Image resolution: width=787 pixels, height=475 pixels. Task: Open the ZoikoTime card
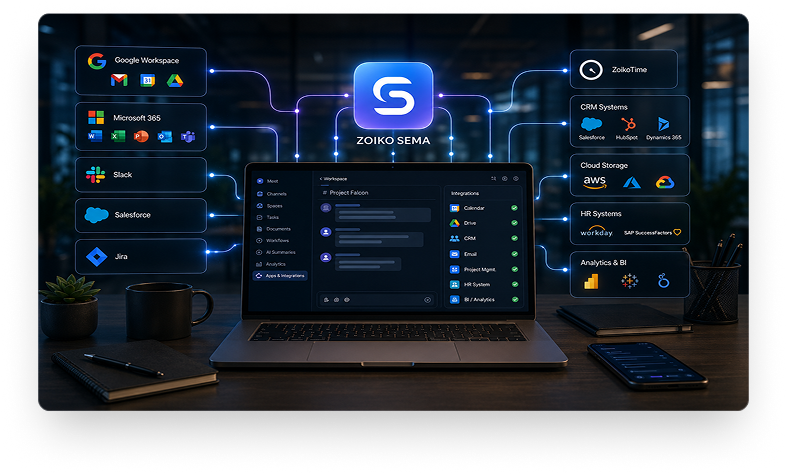click(623, 69)
